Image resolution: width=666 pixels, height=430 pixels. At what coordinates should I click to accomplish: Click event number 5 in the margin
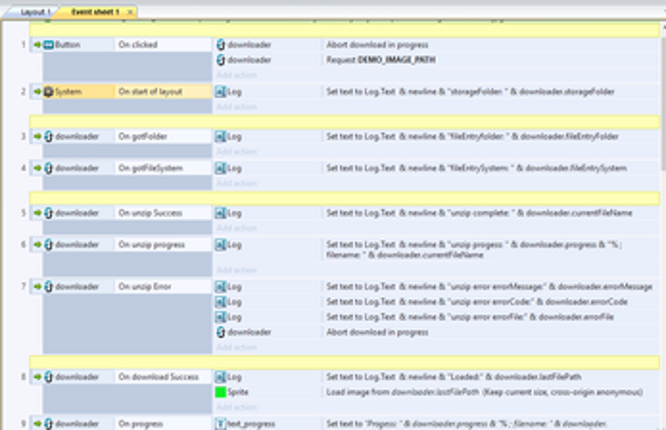pos(23,213)
